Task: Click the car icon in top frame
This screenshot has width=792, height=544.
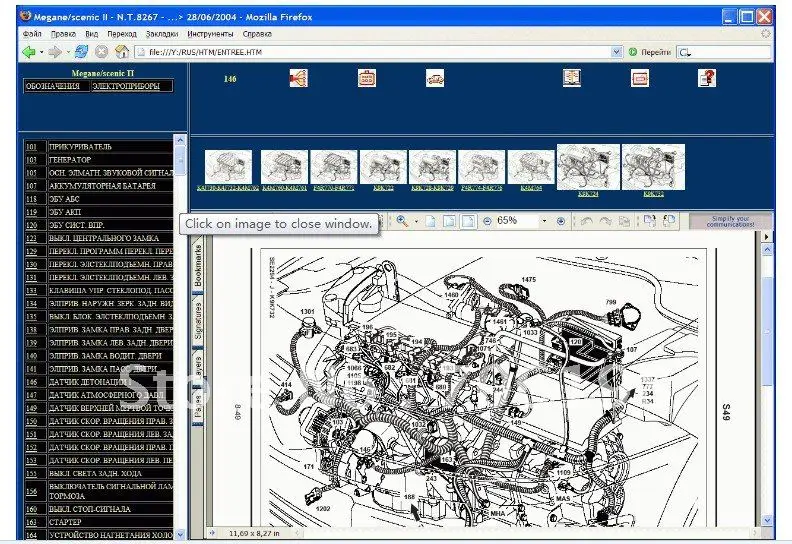Action: pos(435,78)
